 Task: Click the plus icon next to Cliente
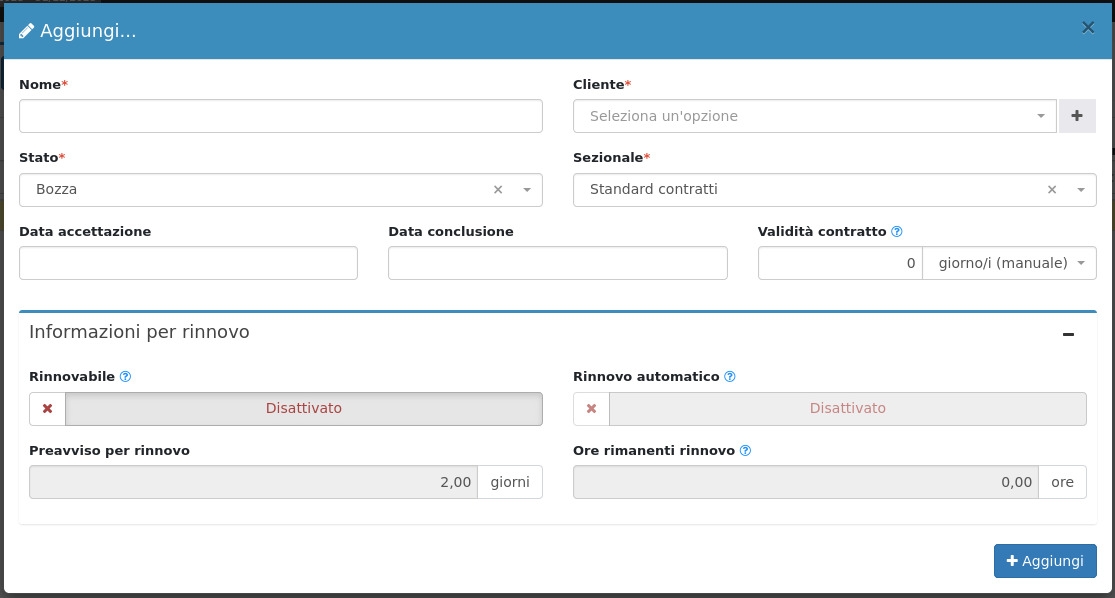1077,116
